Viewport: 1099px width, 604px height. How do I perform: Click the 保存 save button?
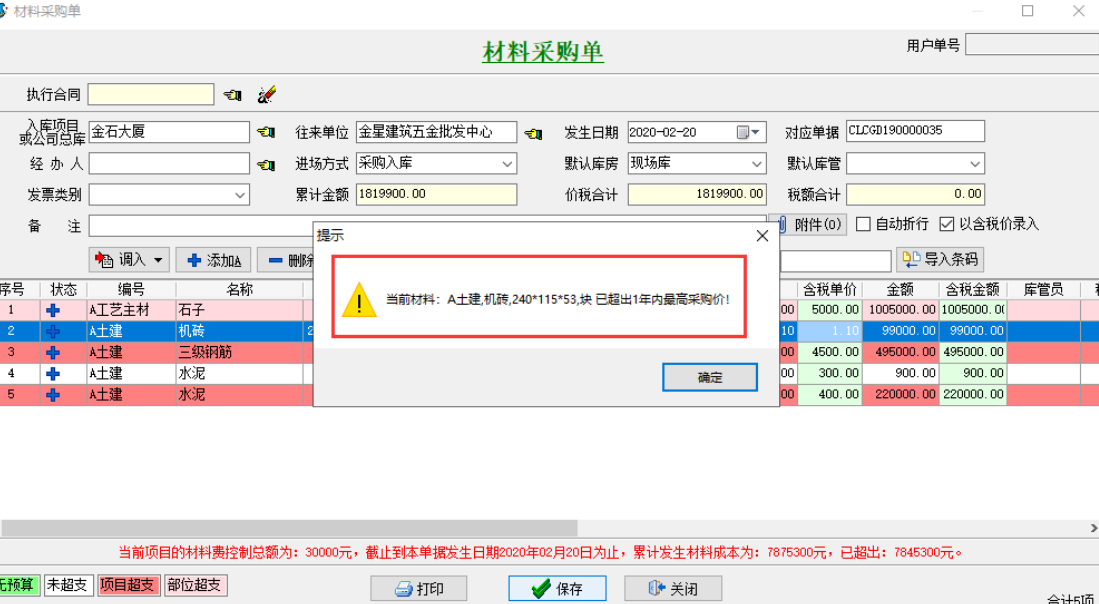point(556,588)
